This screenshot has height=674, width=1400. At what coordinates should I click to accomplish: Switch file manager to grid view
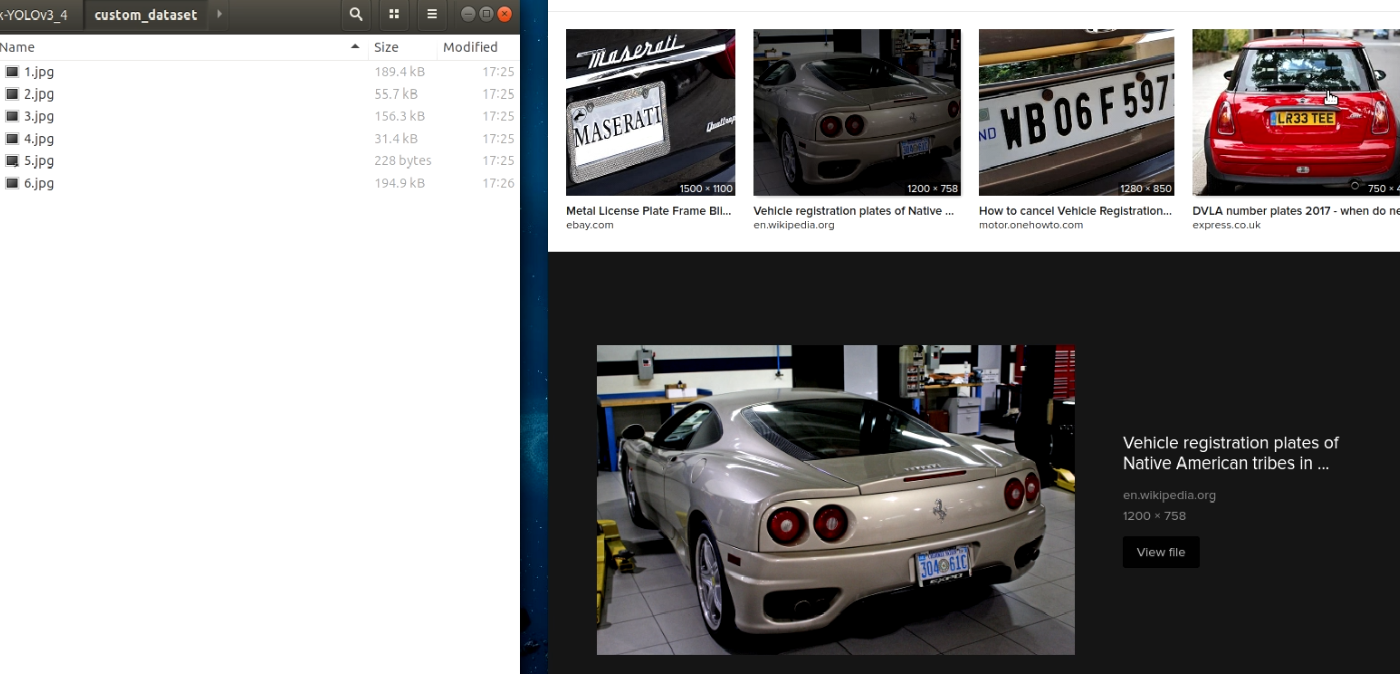coord(394,14)
